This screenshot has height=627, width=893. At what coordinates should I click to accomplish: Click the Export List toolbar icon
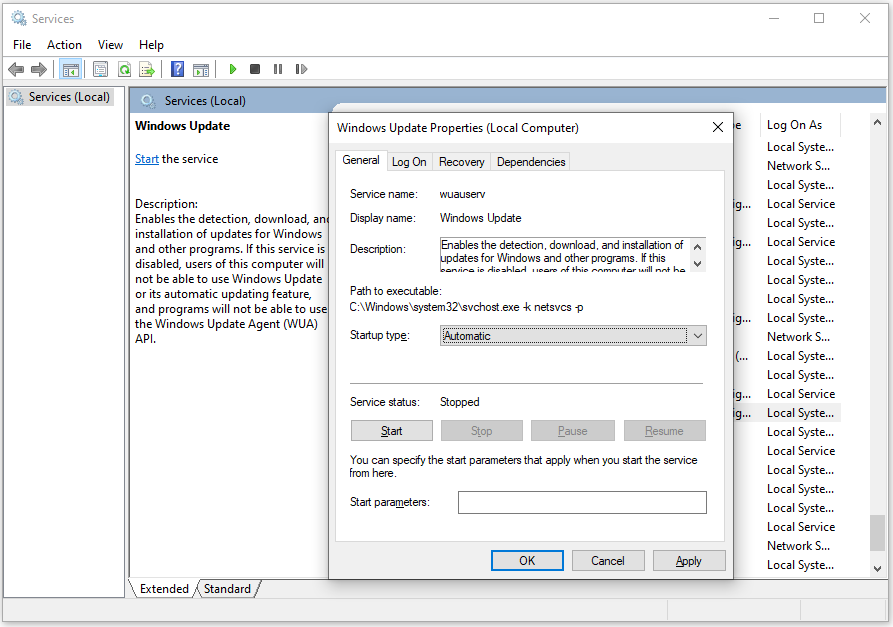pos(147,69)
